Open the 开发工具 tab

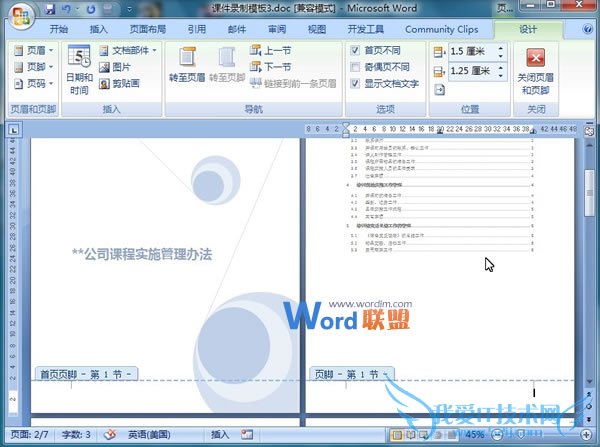point(365,29)
